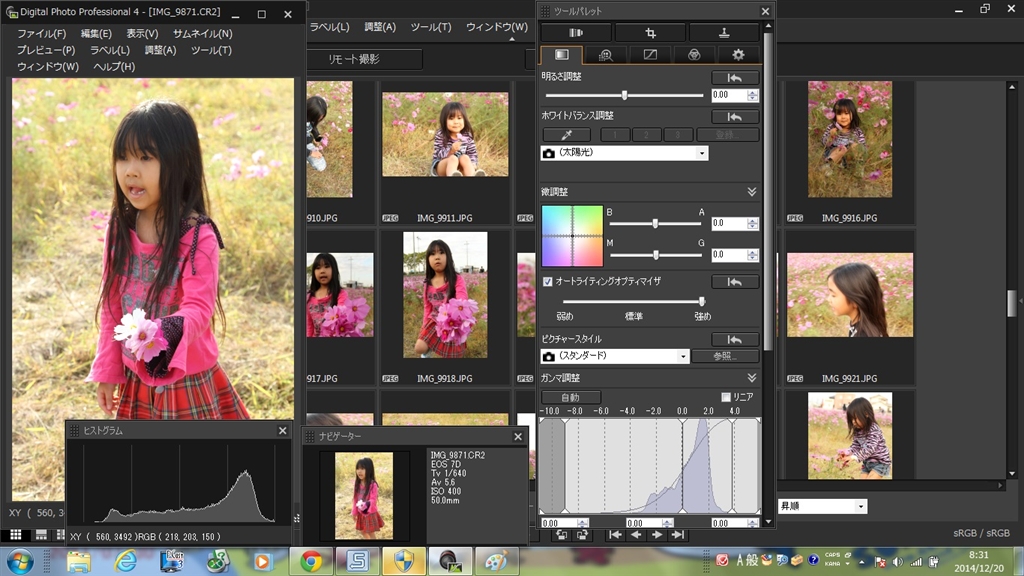The height and width of the screenshot is (576, 1024).
Task: Open the stamp tool in the tool palette
Action: pyautogui.click(x=723, y=32)
